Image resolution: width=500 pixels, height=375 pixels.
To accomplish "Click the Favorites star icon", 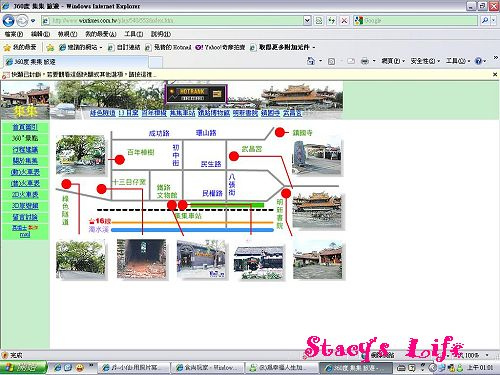I will click(7, 47).
